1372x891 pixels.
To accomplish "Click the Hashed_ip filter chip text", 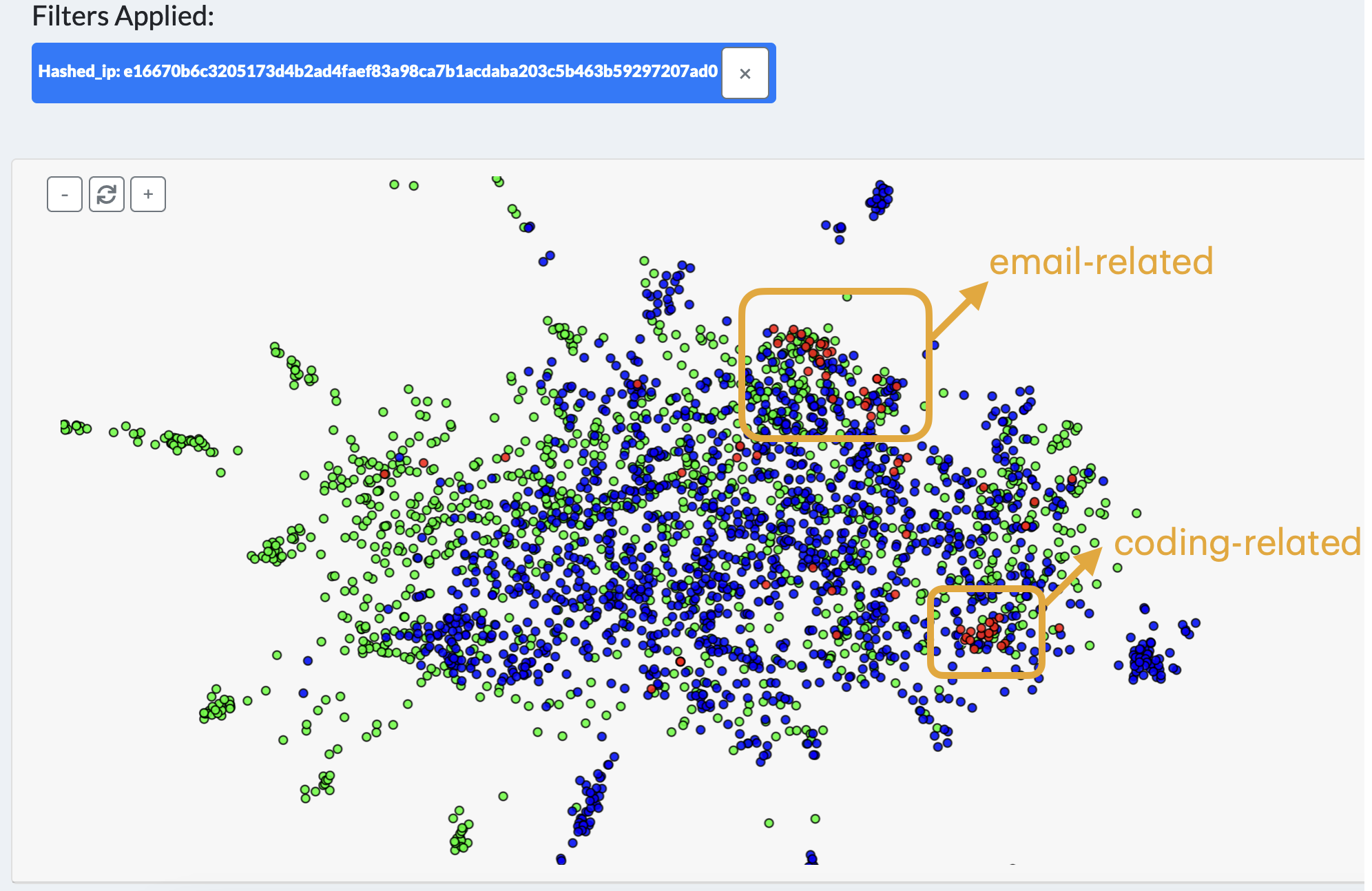I will (x=377, y=72).
